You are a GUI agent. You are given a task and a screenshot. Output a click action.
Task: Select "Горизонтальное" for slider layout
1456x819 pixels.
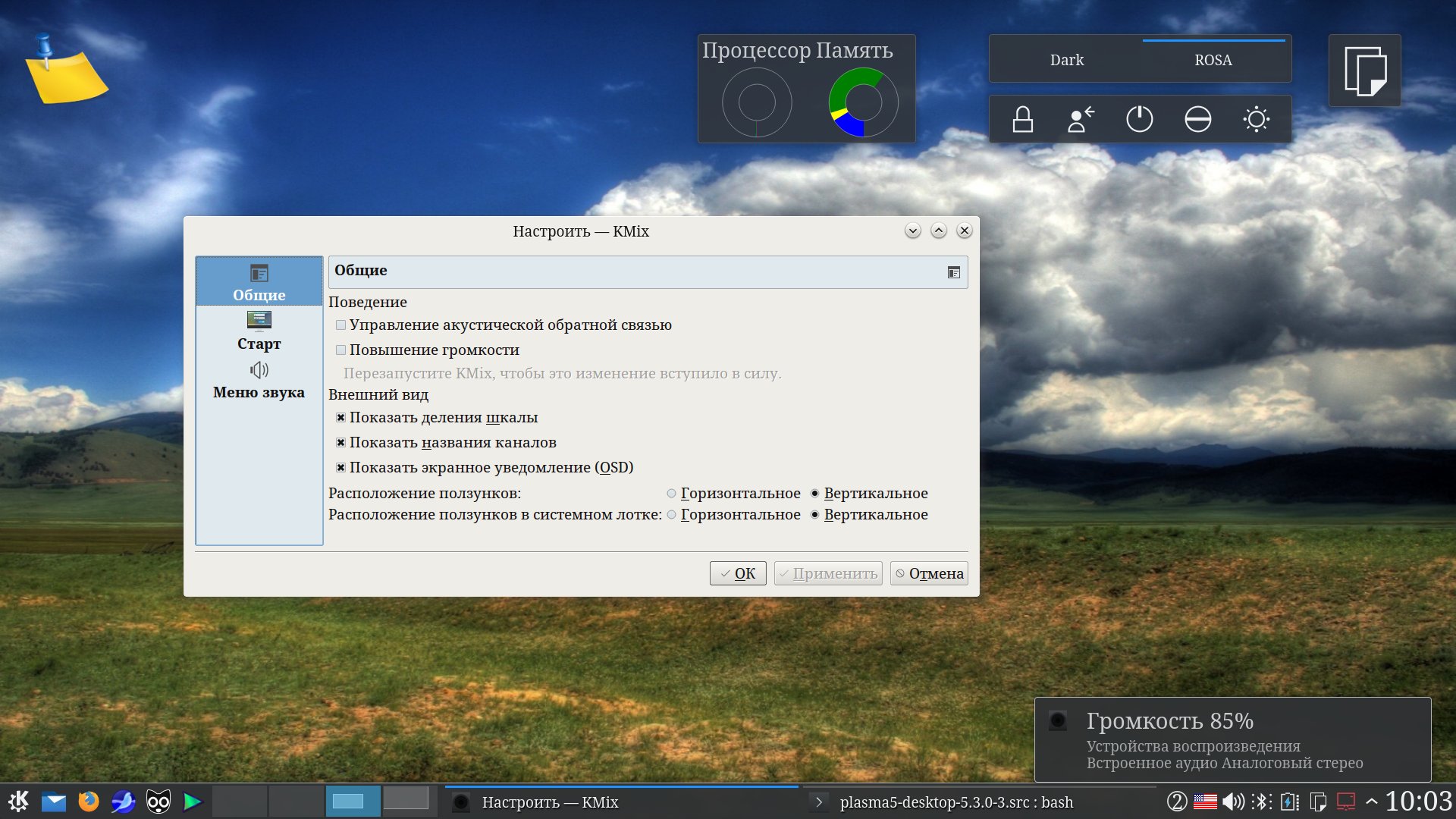pos(672,494)
